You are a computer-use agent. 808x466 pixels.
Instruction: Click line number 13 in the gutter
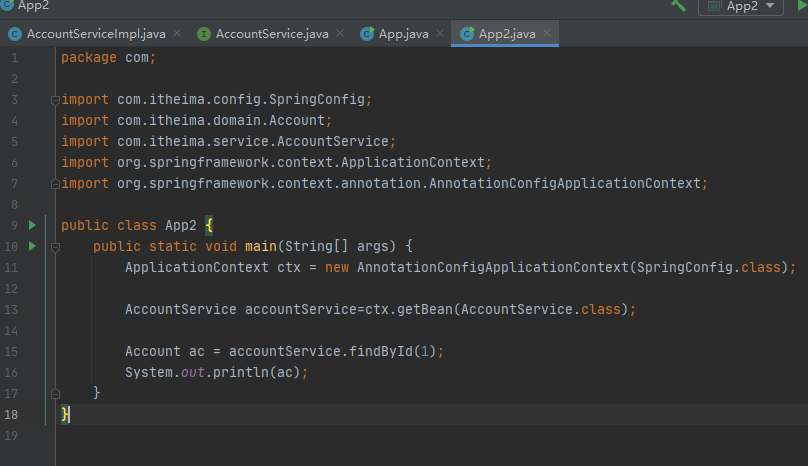tap(11, 309)
